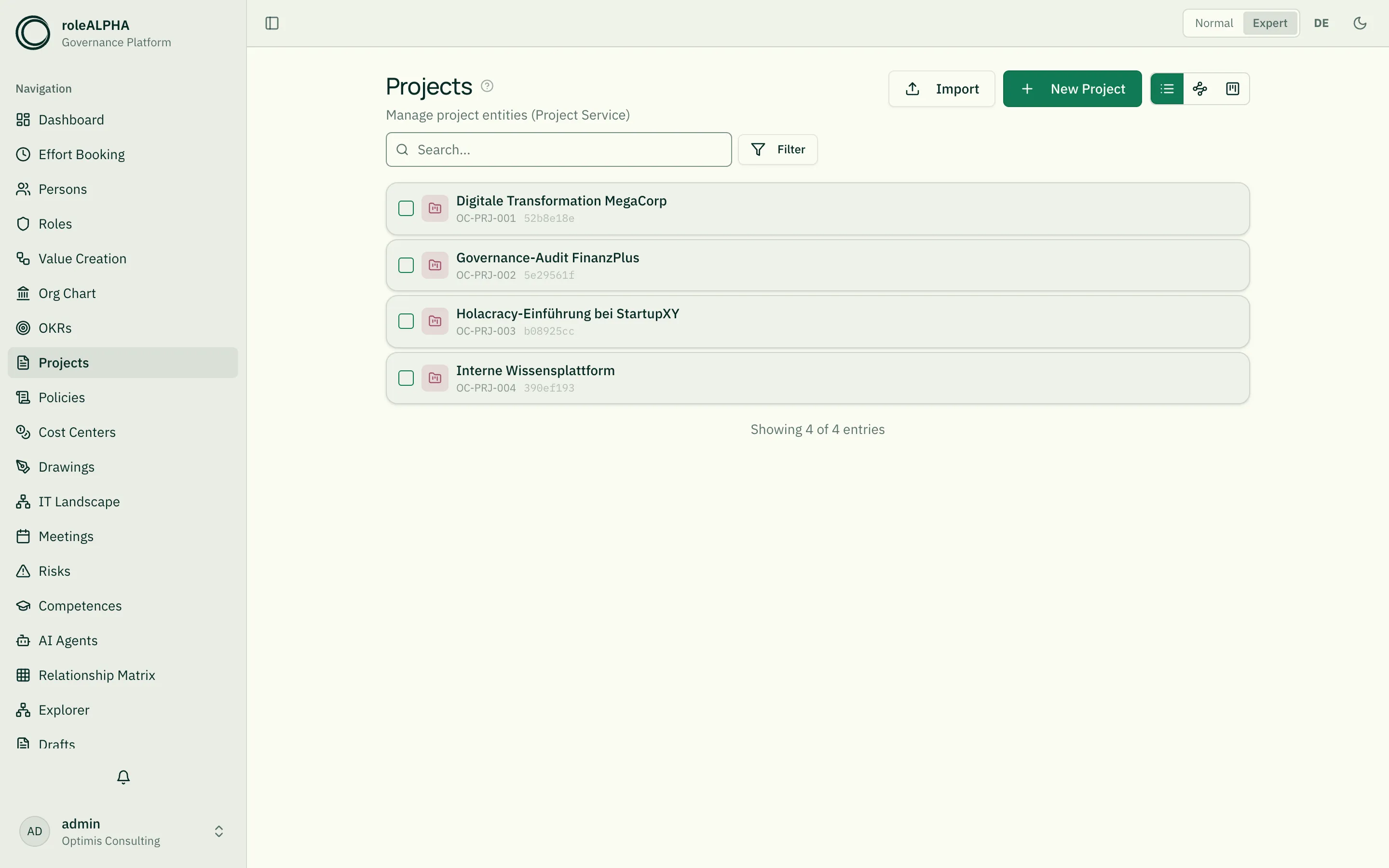Navigate to Policies
The width and height of the screenshot is (1389, 868).
point(123,397)
